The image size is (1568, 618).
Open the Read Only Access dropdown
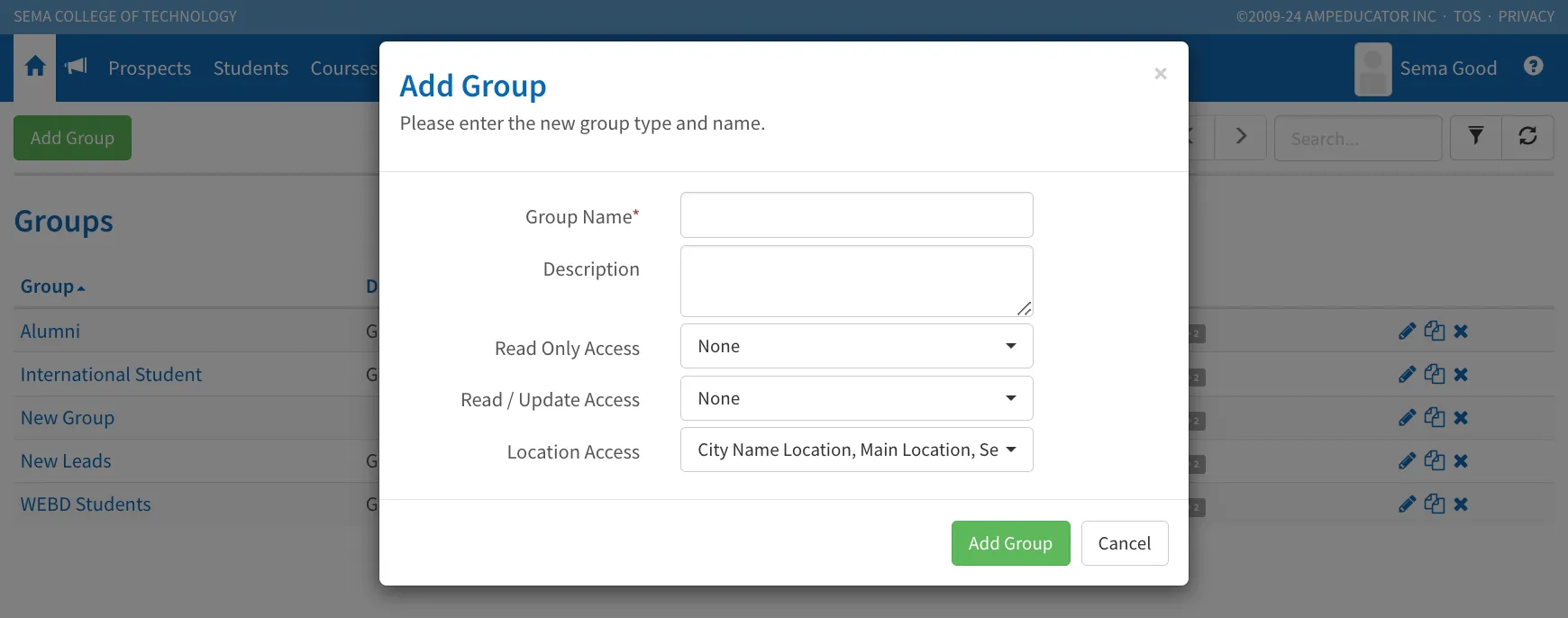coord(856,347)
